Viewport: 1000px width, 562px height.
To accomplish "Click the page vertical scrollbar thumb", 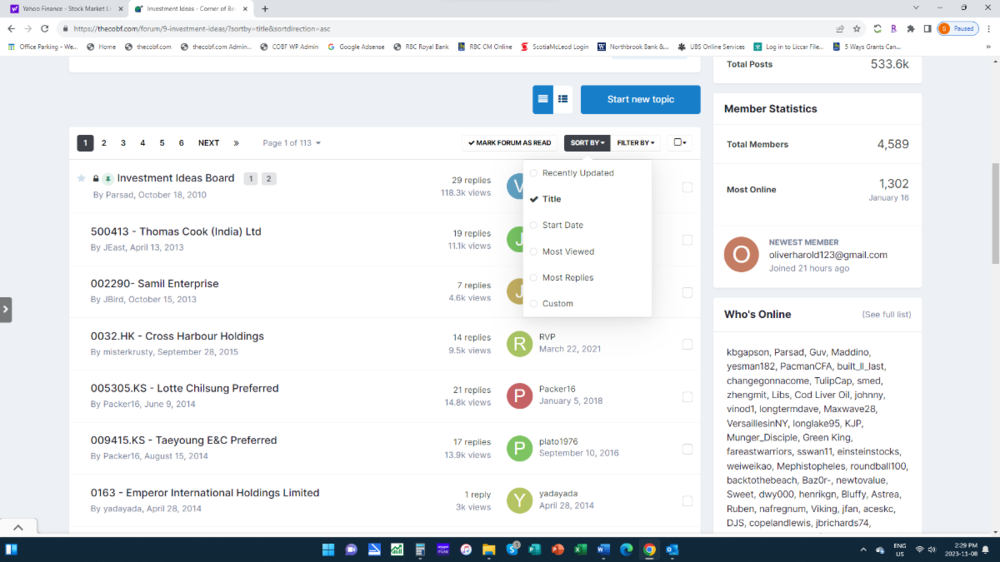I will pyautogui.click(x=995, y=214).
